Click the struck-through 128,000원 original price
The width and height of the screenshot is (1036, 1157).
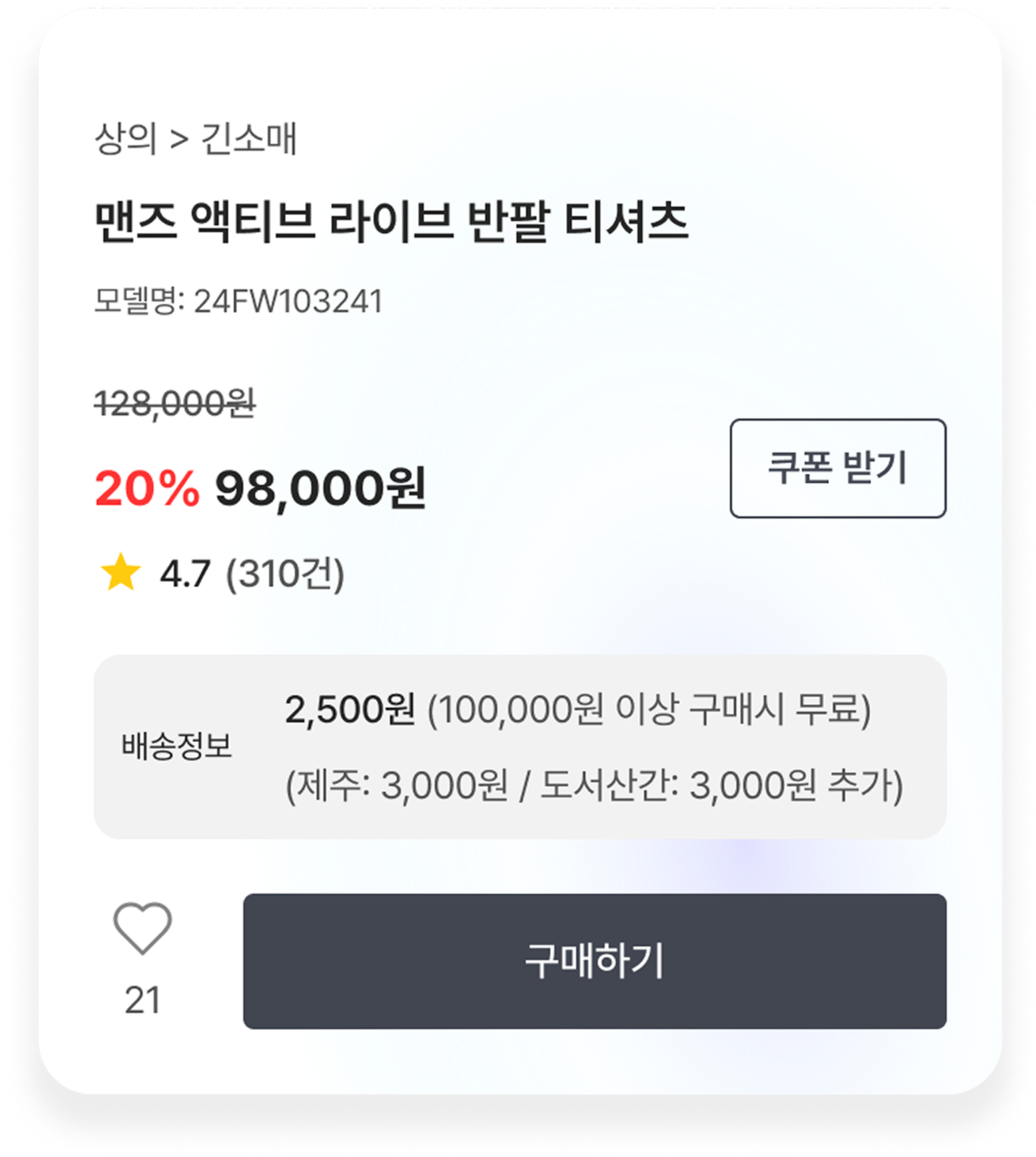175,403
